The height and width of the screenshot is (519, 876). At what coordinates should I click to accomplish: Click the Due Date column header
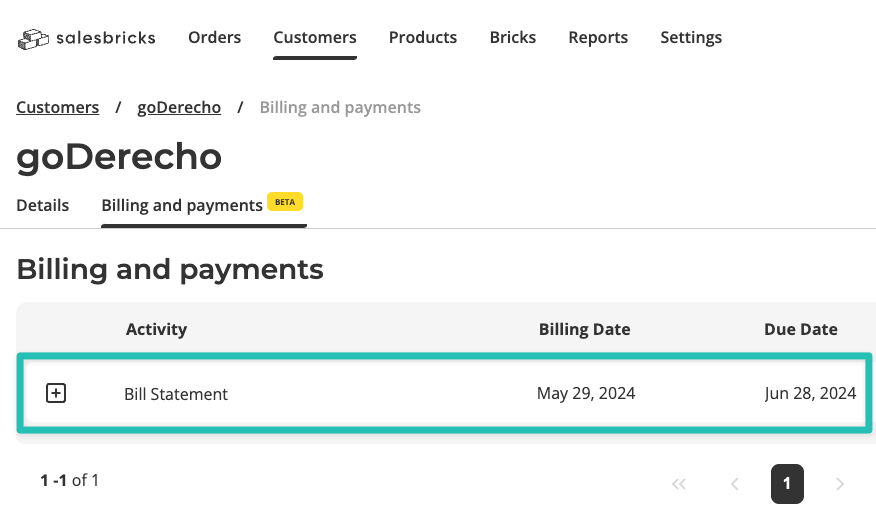point(801,330)
